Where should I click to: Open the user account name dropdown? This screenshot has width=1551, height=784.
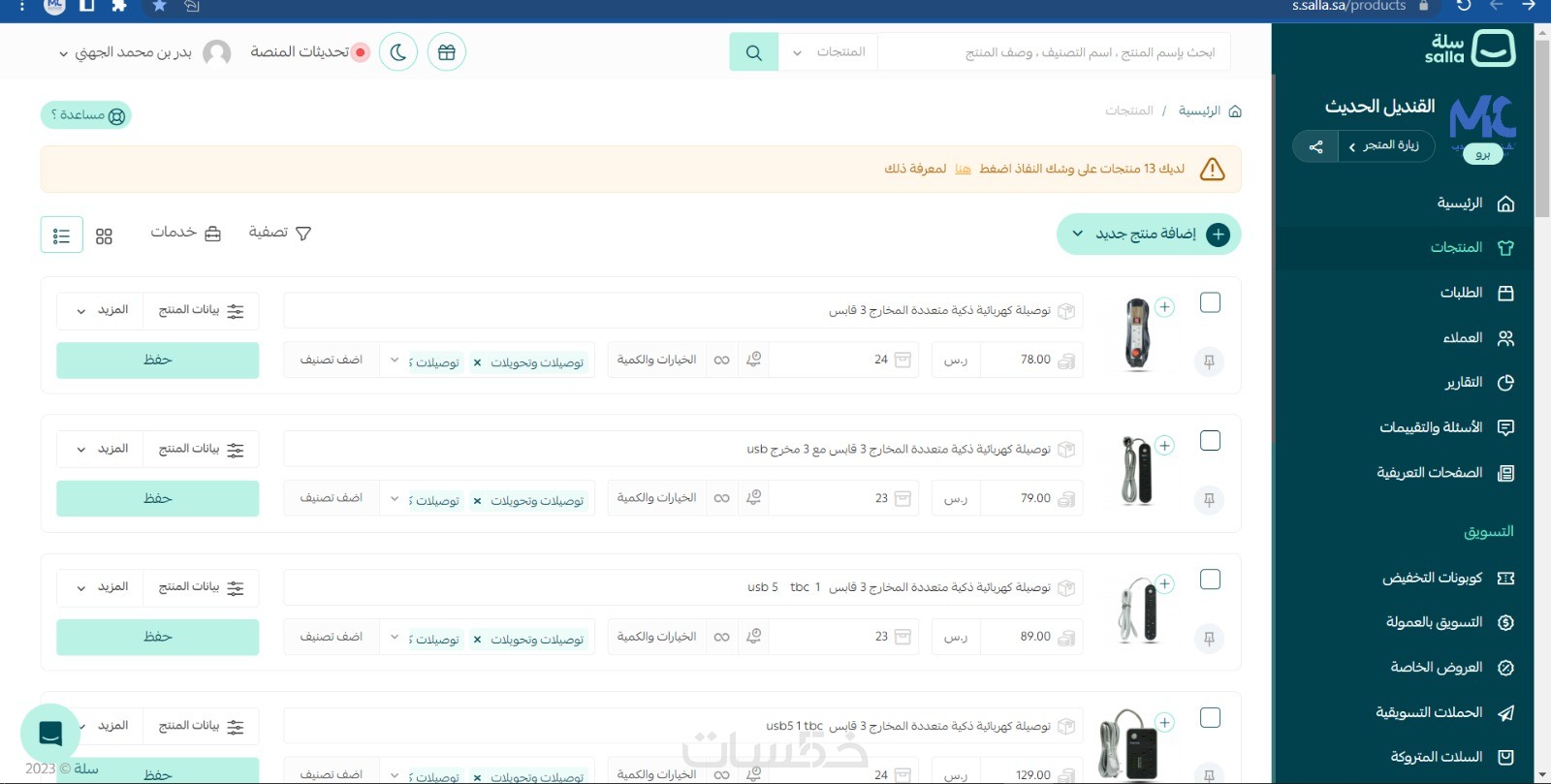(125, 52)
